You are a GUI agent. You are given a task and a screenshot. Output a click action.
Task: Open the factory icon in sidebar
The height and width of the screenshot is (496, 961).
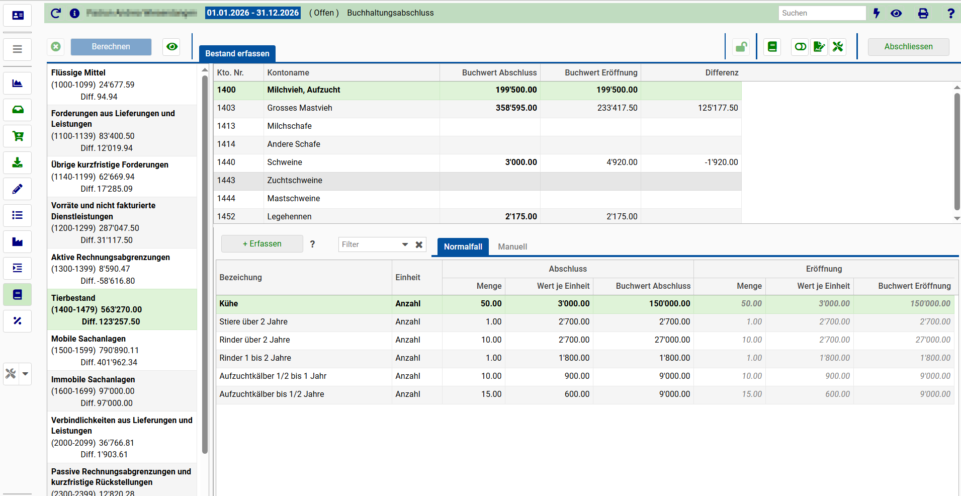click(17, 242)
